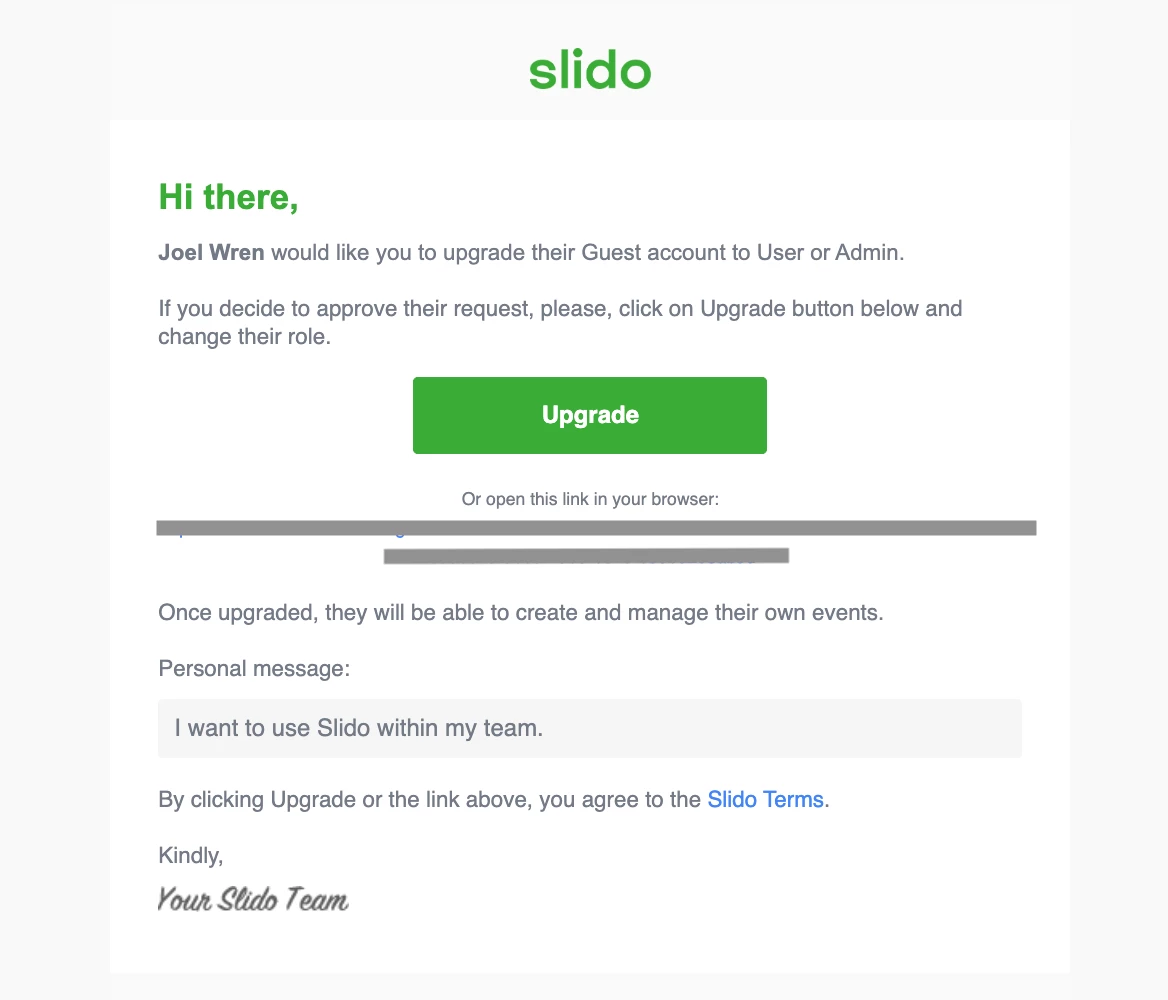Approve the request with the Upgrade button
The height and width of the screenshot is (1000, 1168).
click(590, 415)
